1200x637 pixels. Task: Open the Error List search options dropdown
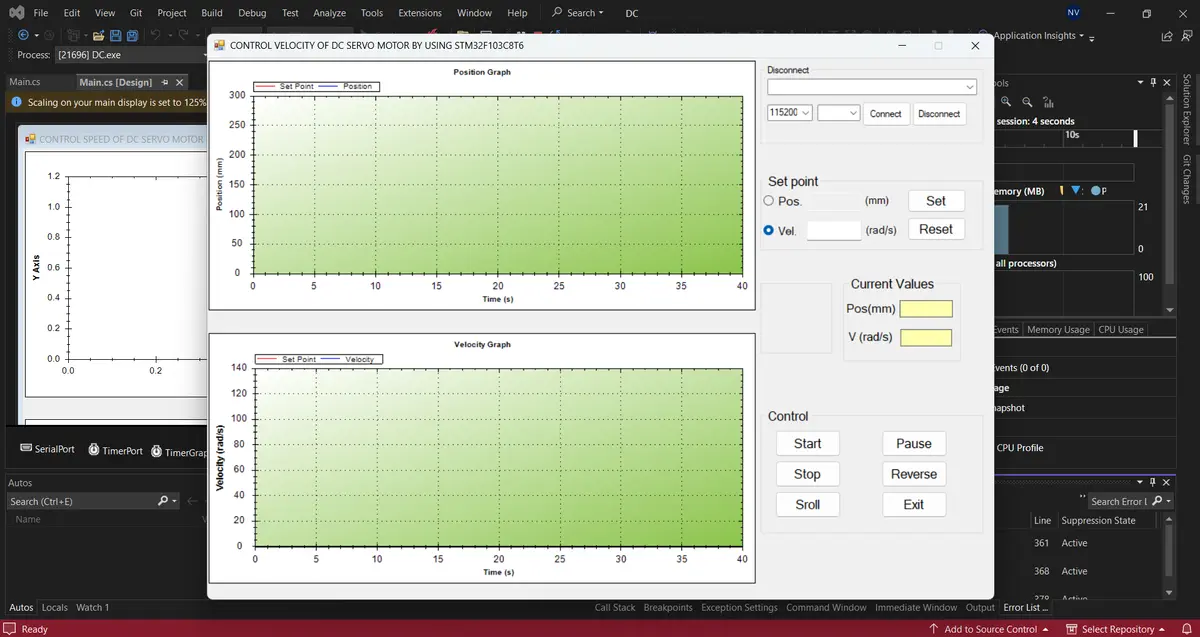click(1168, 501)
